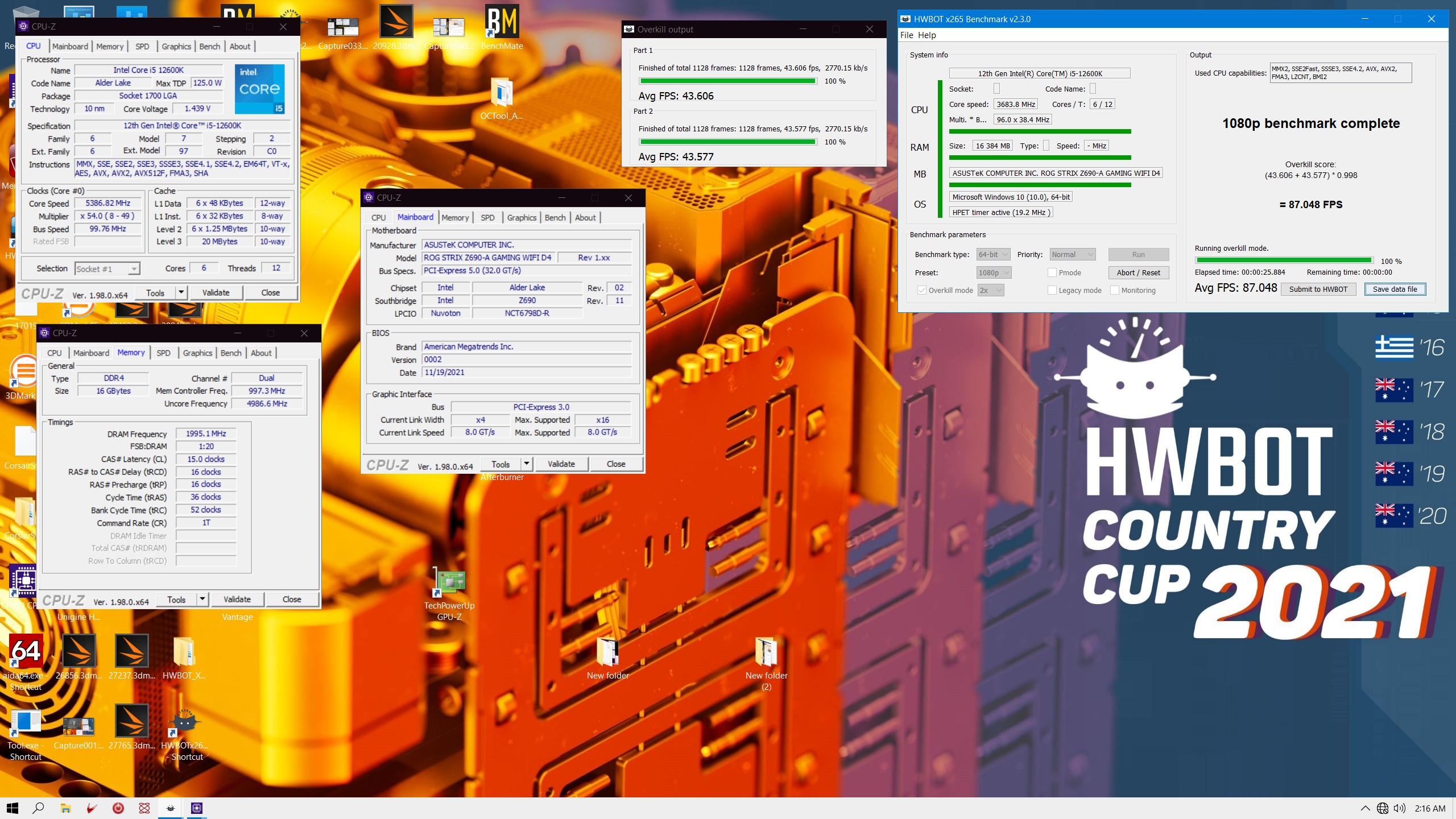Open the OCTool_A desktop icon

501,99
